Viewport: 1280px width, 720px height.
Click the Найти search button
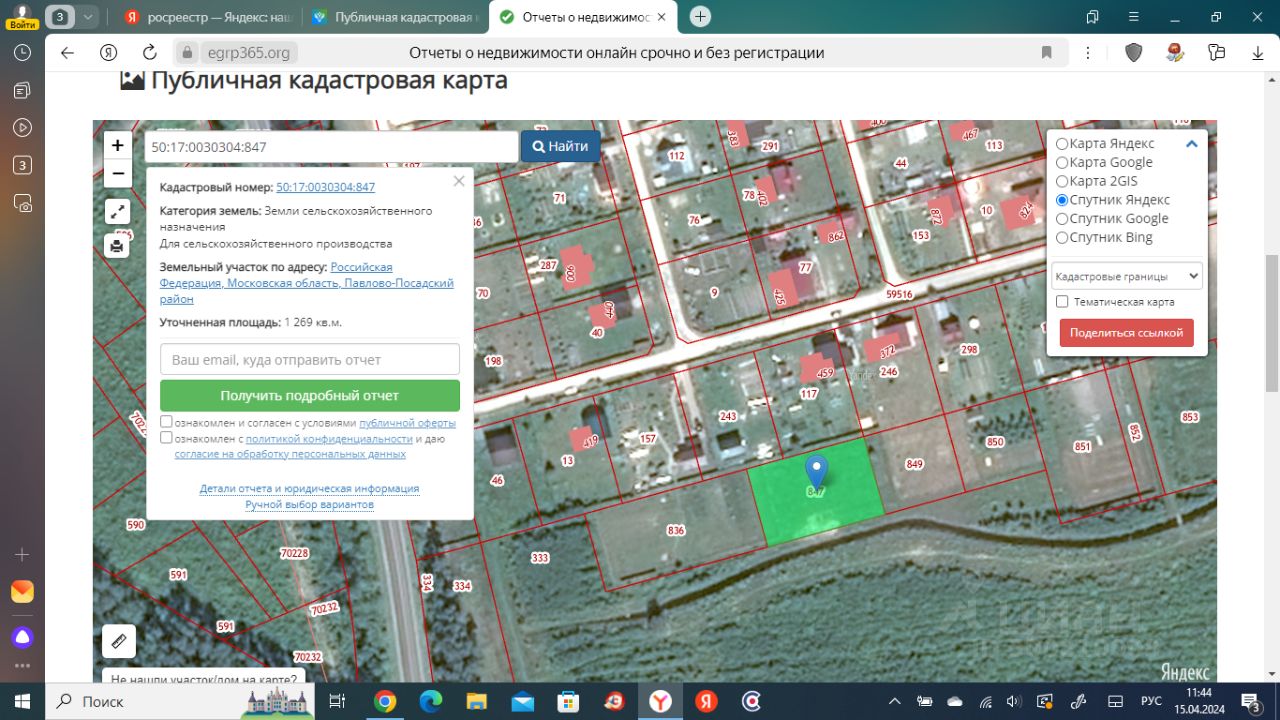[560, 146]
